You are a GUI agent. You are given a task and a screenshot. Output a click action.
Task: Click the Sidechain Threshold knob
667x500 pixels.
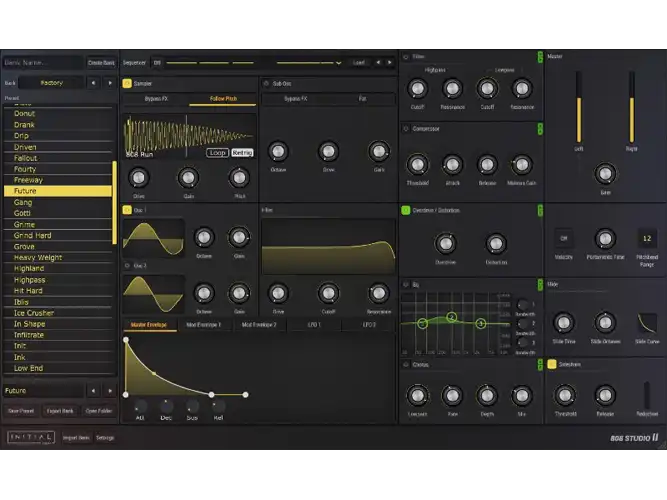pos(565,396)
